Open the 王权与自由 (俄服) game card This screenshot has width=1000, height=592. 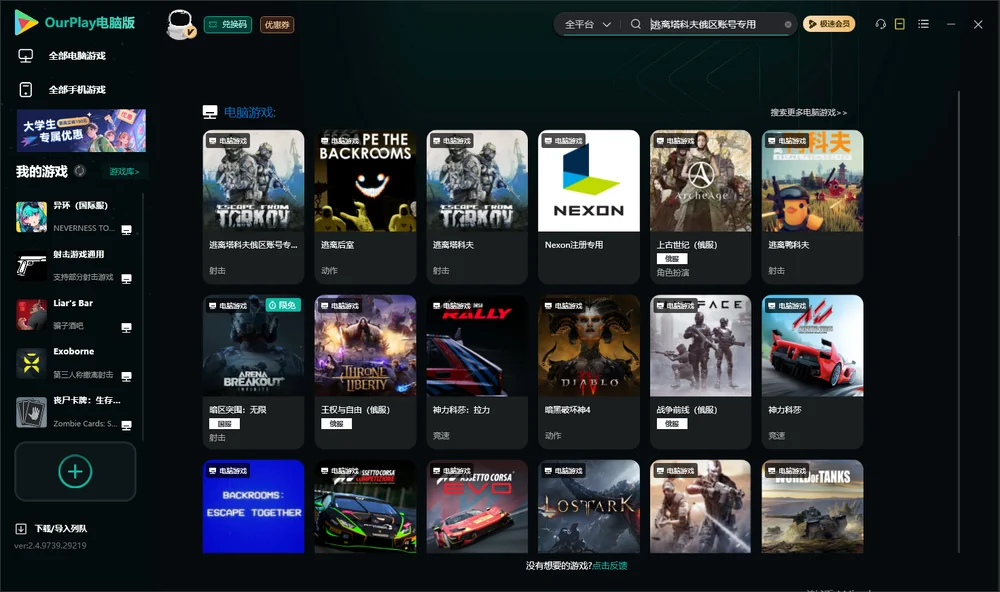coord(365,372)
